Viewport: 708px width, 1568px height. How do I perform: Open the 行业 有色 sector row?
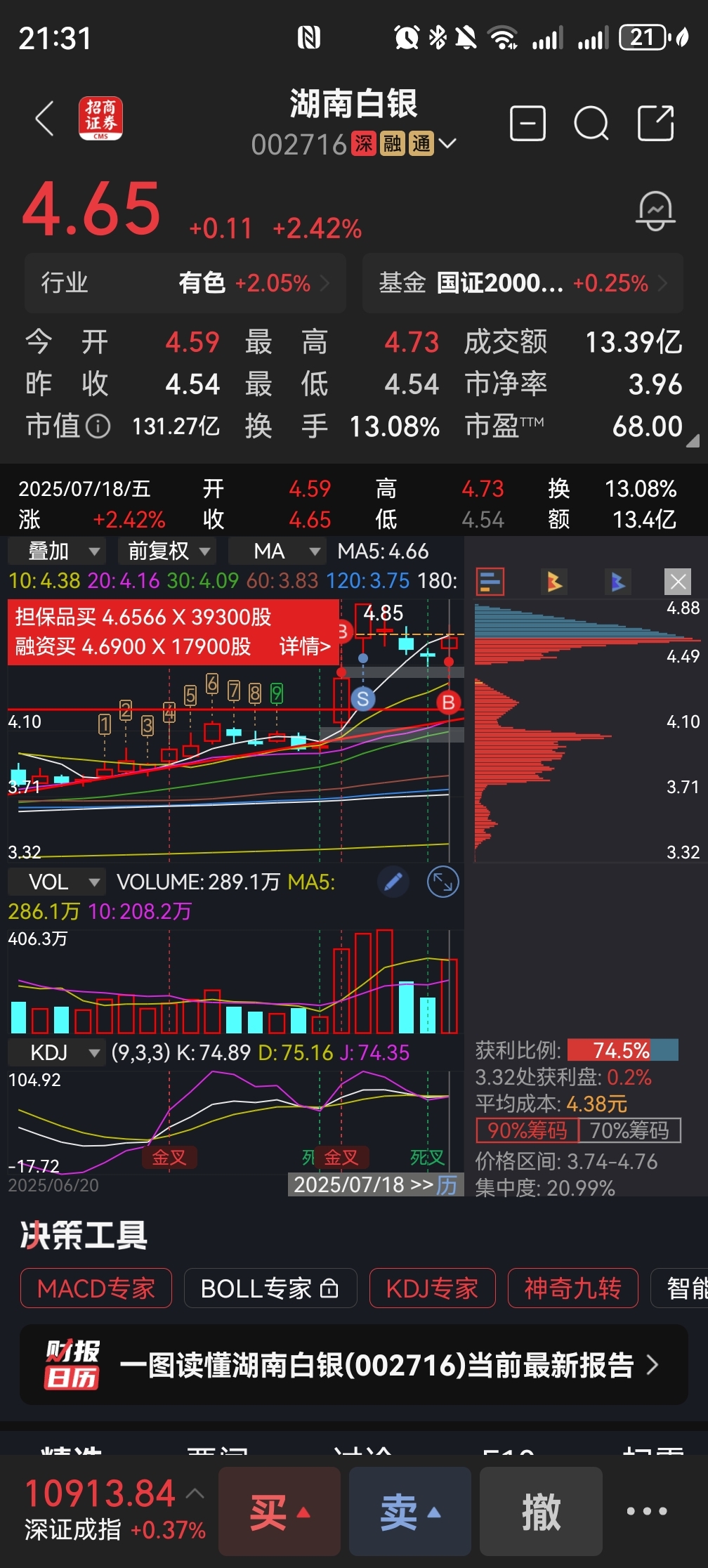click(x=185, y=283)
